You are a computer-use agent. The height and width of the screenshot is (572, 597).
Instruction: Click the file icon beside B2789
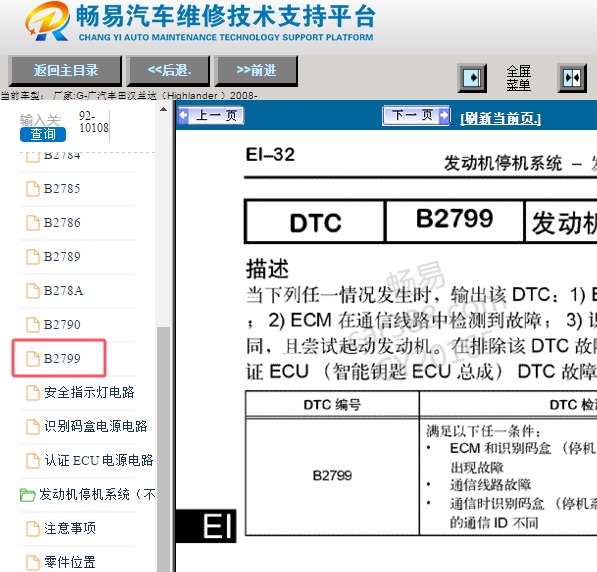click(x=33, y=257)
